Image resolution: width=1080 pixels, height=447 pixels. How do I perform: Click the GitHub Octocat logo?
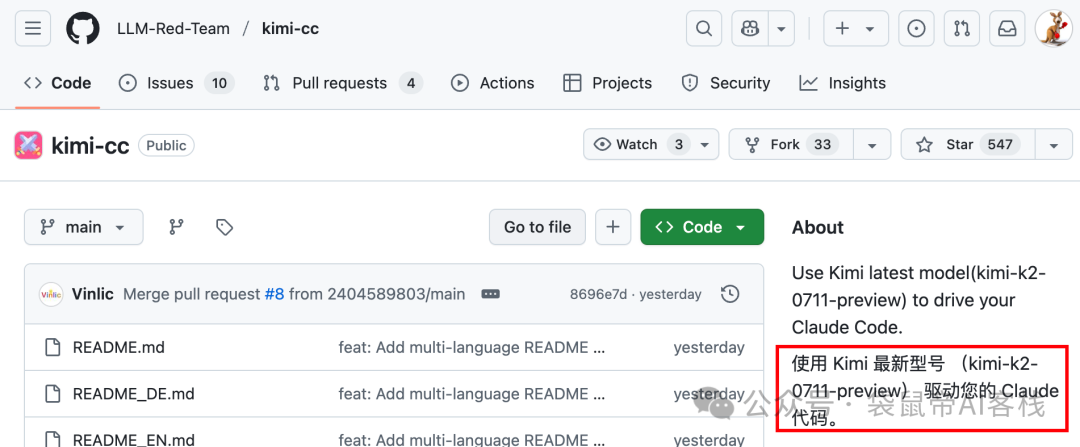[83, 28]
